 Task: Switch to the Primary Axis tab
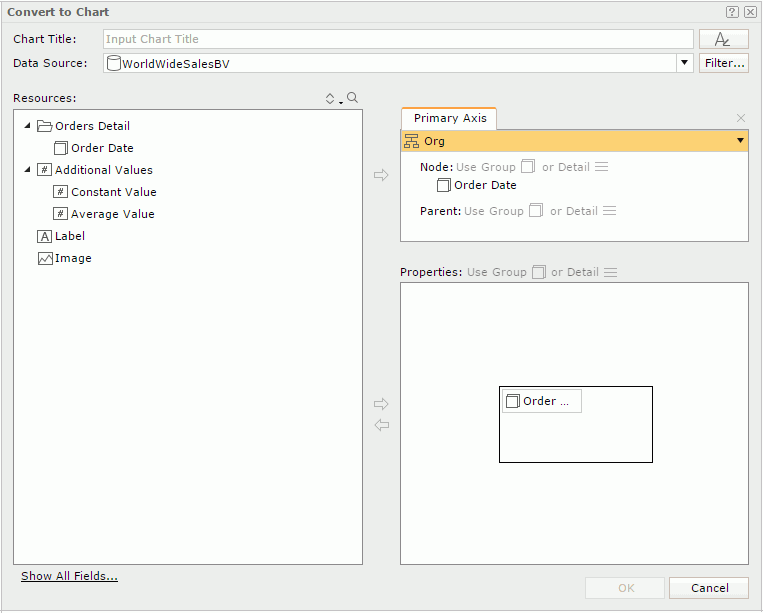click(450, 118)
